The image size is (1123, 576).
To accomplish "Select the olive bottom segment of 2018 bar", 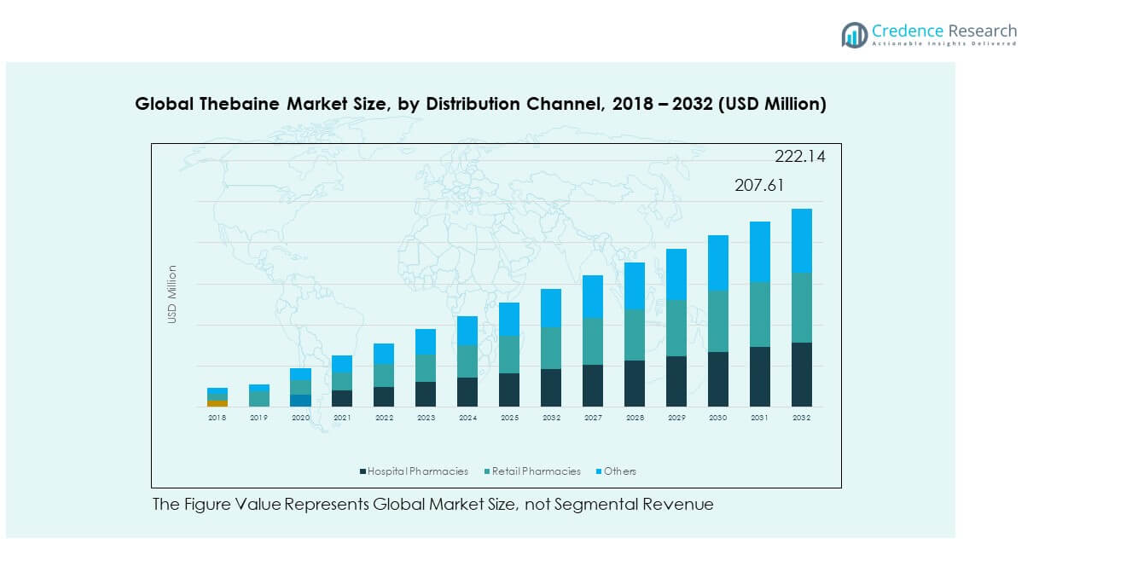I will click(217, 403).
